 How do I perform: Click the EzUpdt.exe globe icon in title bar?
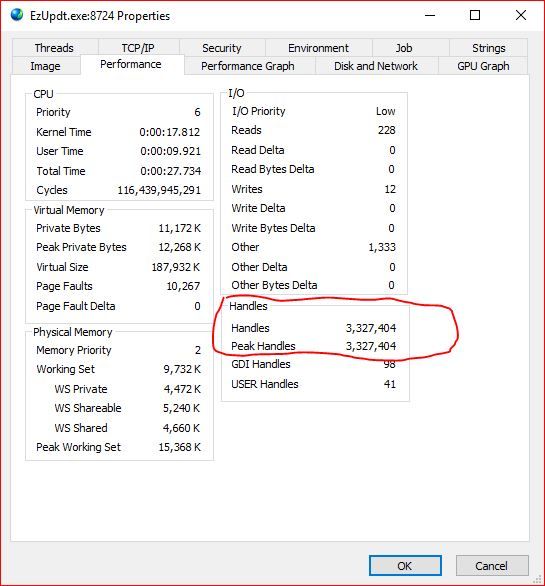point(17,15)
